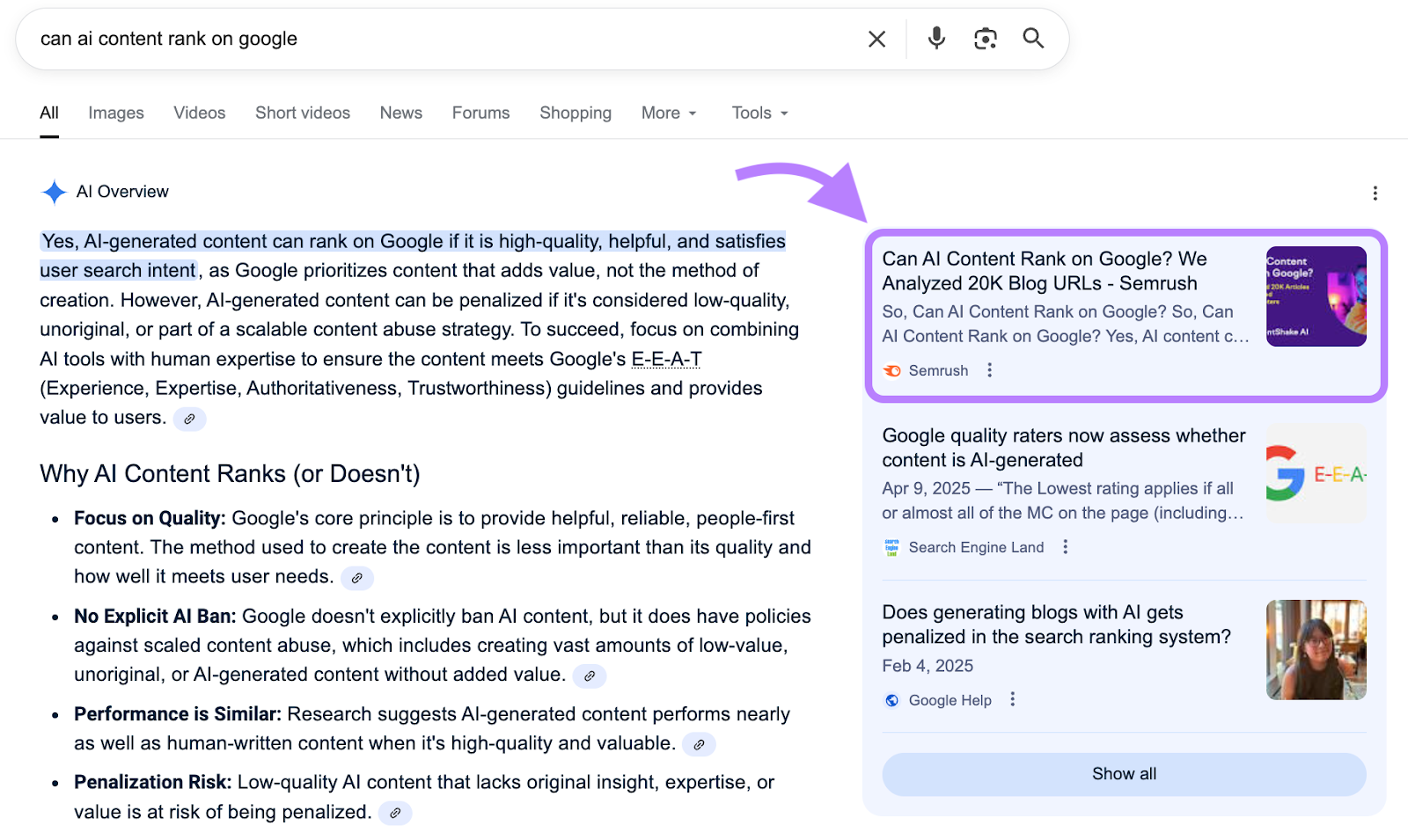Click the source citation chip after 'value to users'

pos(189,419)
